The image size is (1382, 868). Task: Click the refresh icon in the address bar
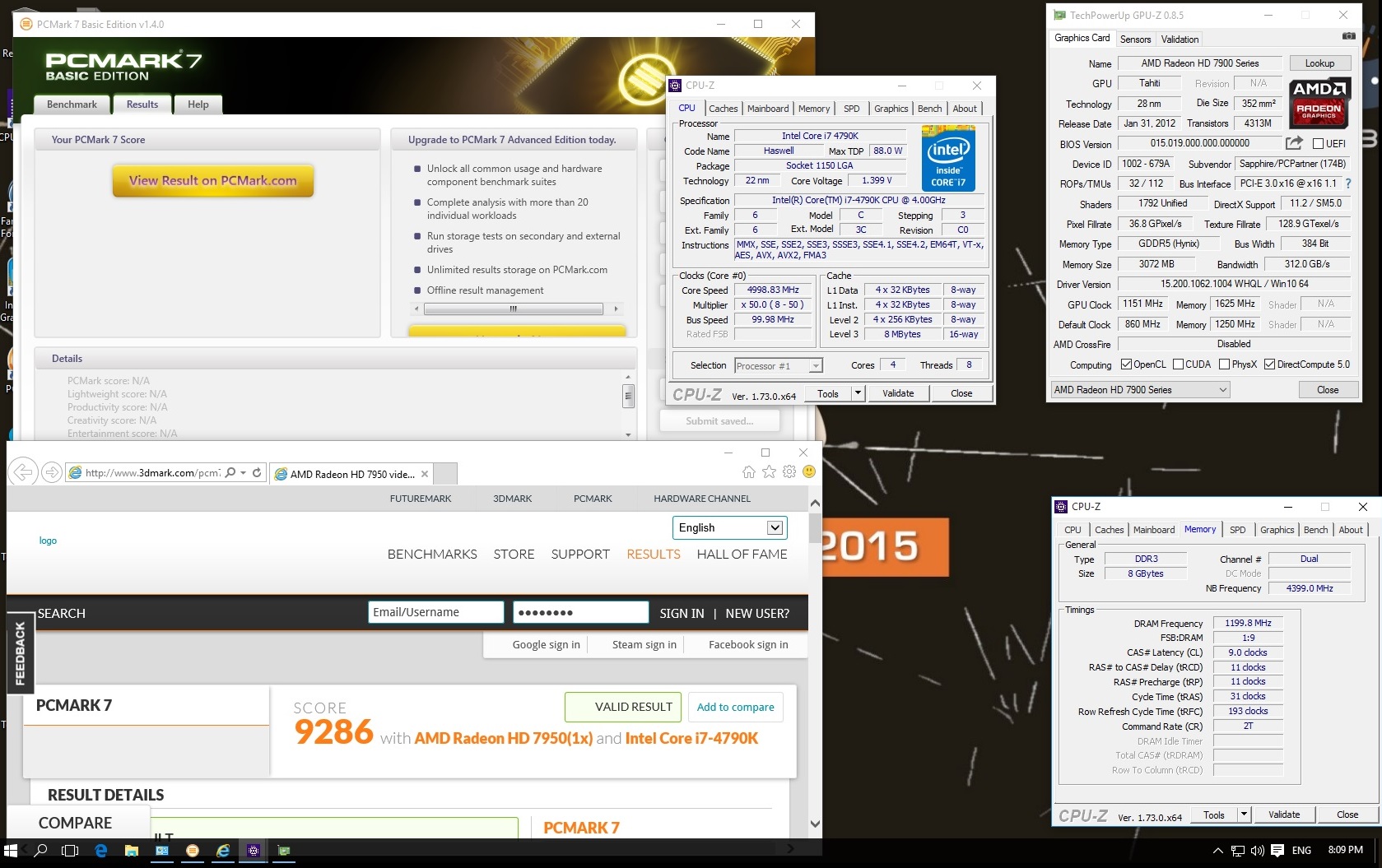[x=257, y=473]
